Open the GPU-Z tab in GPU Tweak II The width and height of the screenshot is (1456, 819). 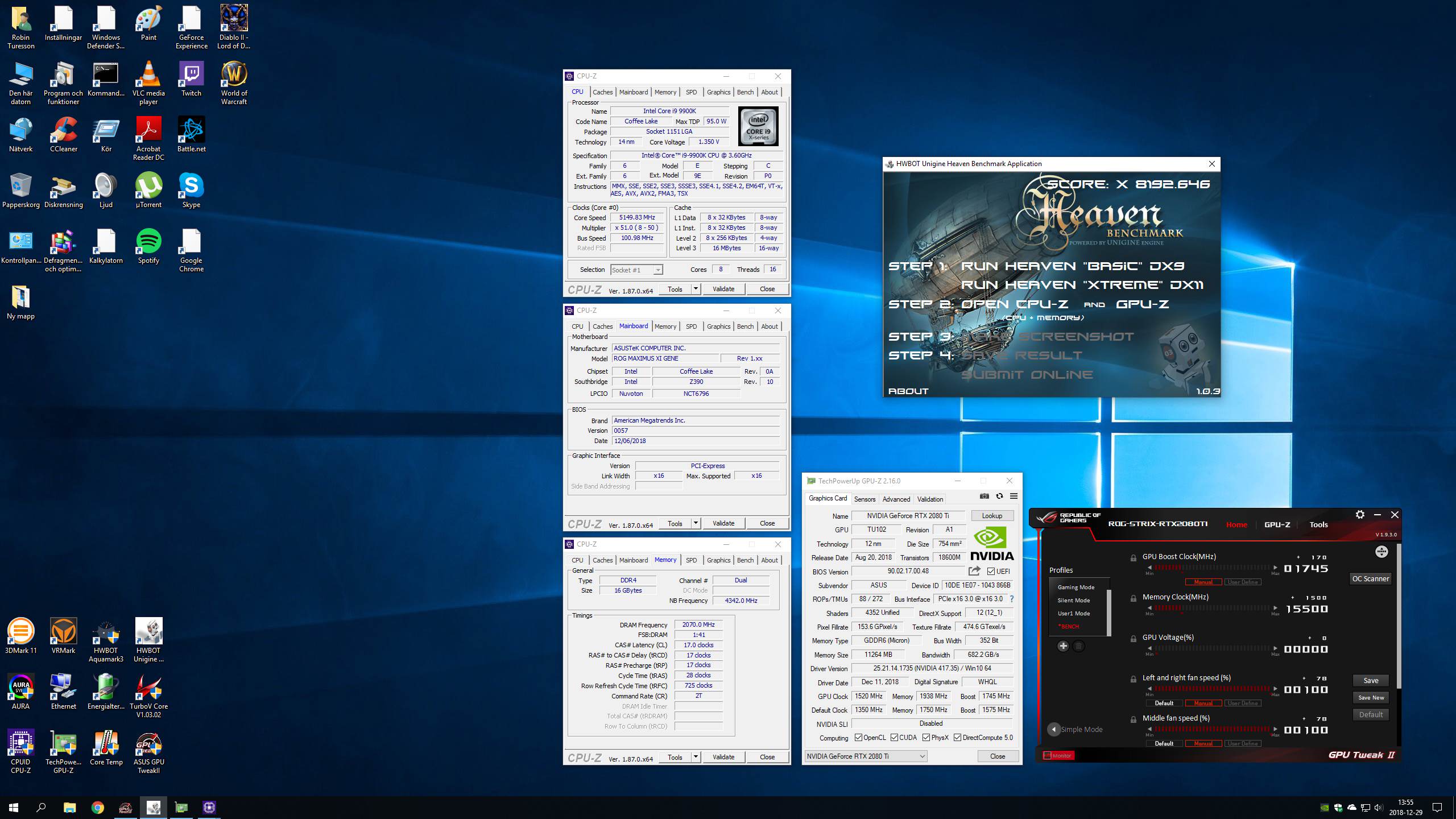pos(1277,524)
